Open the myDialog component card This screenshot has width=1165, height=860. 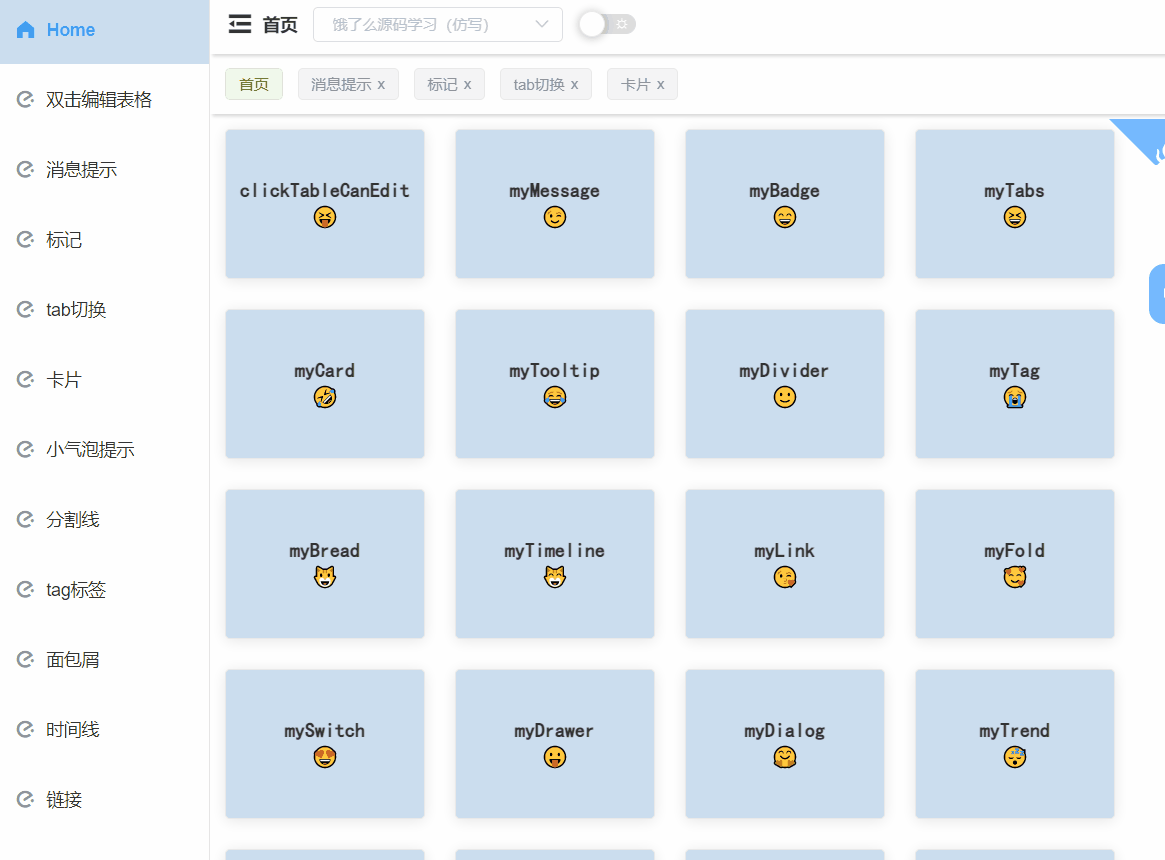tap(784, 743)
